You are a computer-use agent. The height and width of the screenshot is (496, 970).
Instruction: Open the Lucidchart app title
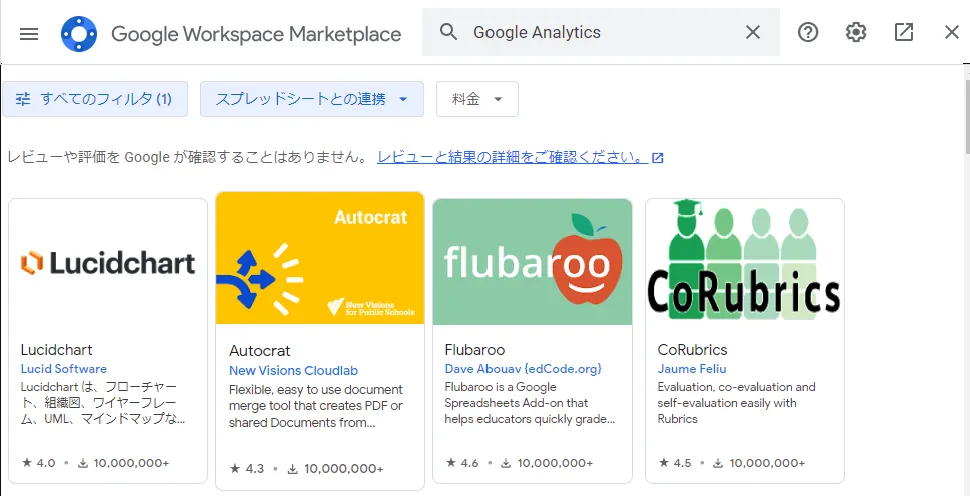(x=56, y=350)
